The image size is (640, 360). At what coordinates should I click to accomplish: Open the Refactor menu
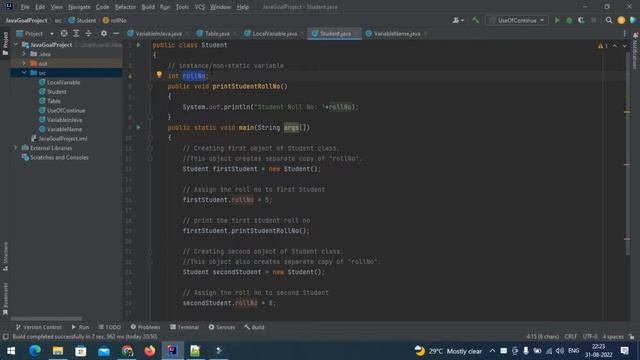(x=125, y=7)
